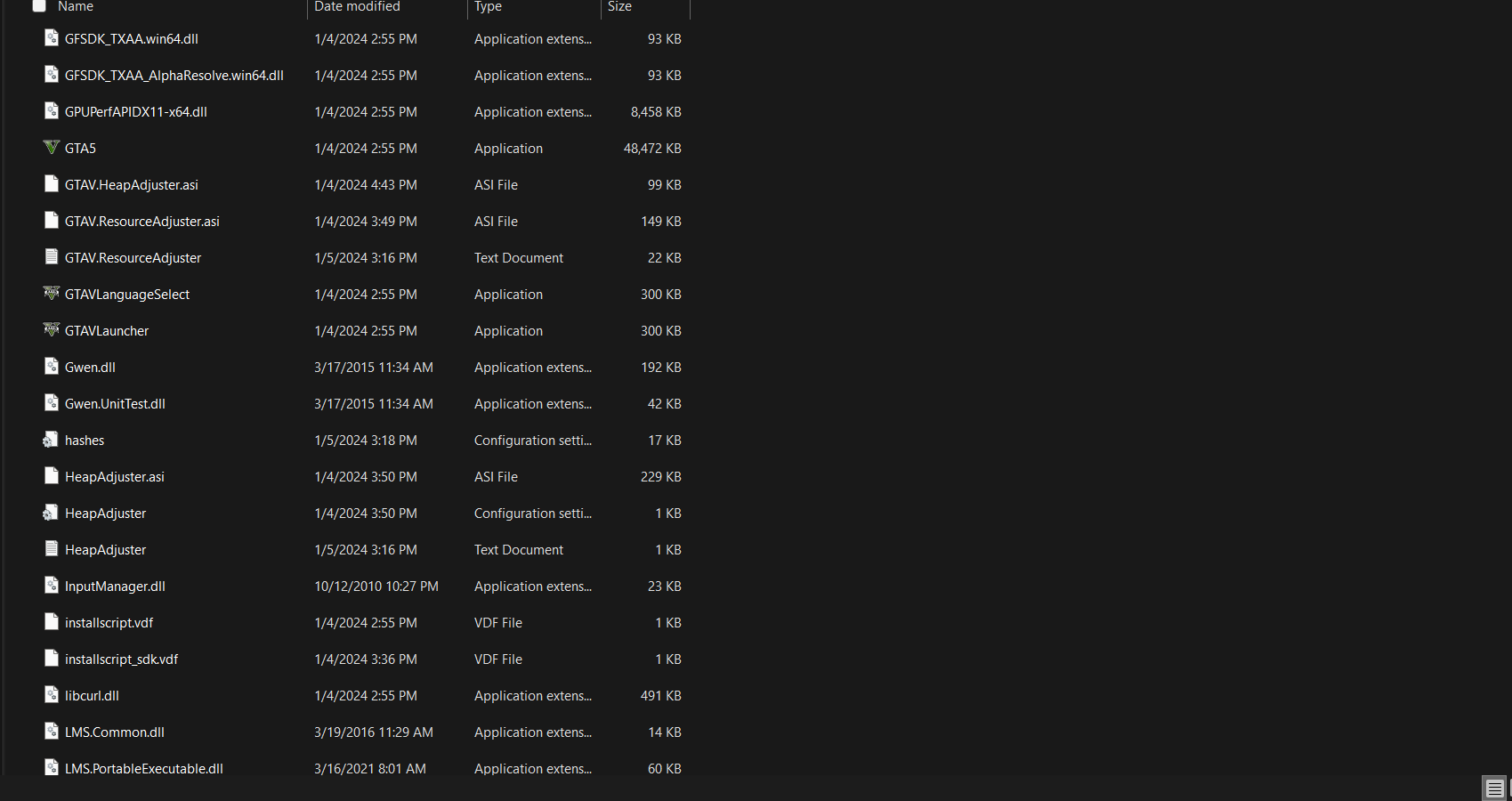Select the 229 KB size value

tap(661, 477)
